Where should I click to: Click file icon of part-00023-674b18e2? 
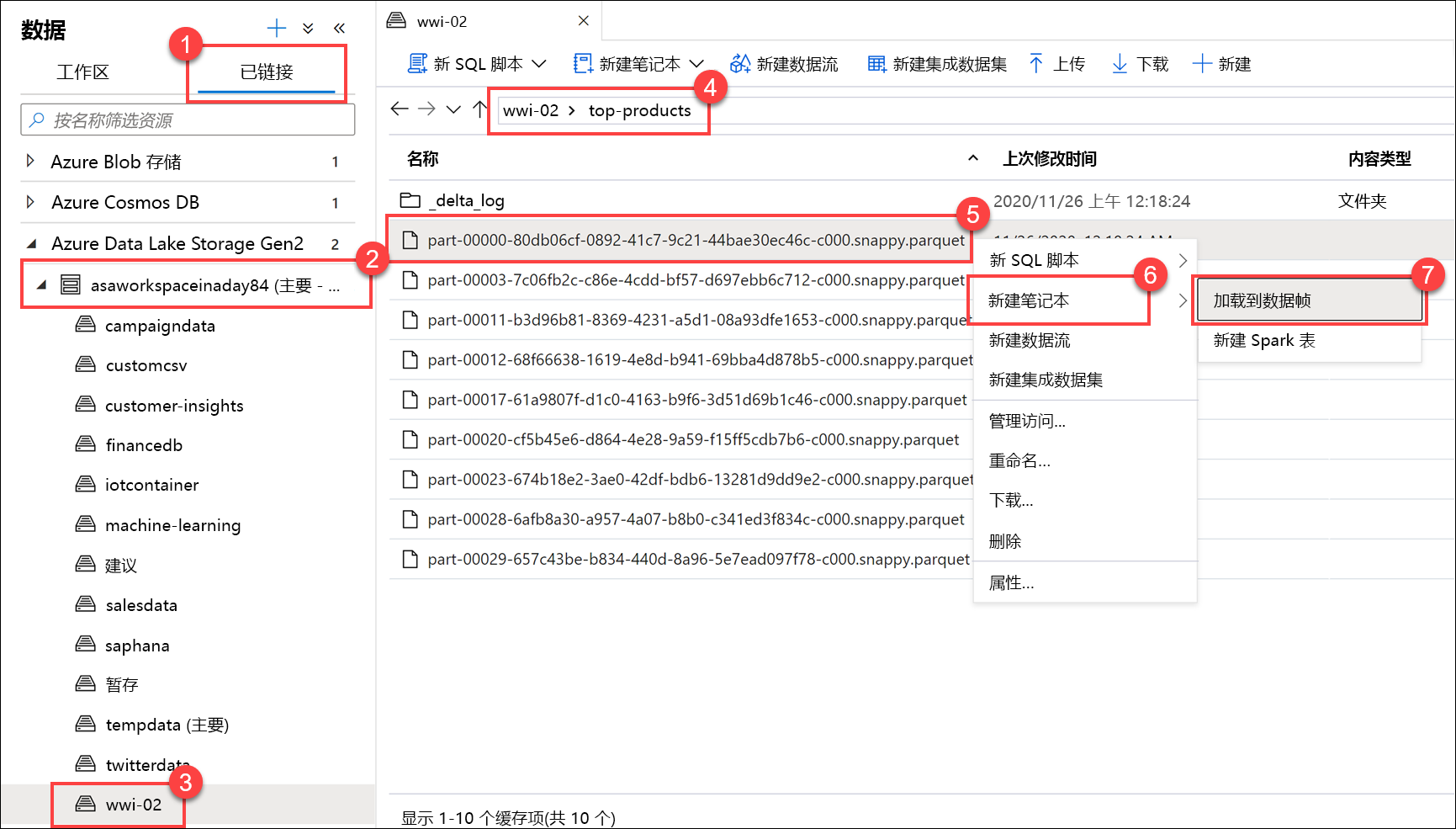(410, 480)
